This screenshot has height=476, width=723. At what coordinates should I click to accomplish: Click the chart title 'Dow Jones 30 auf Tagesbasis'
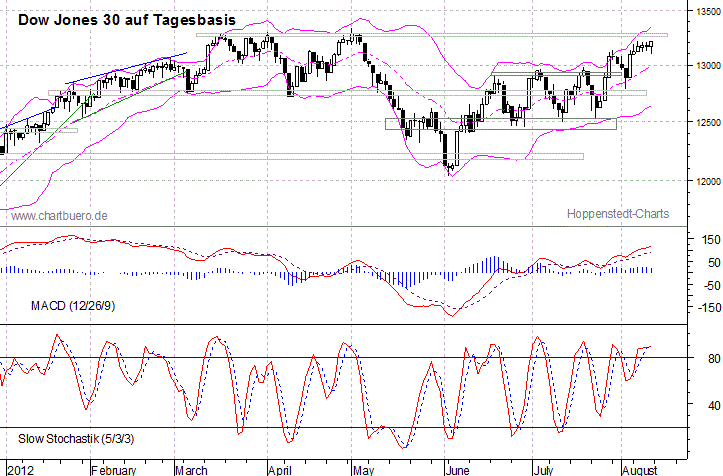pos(127,20)
